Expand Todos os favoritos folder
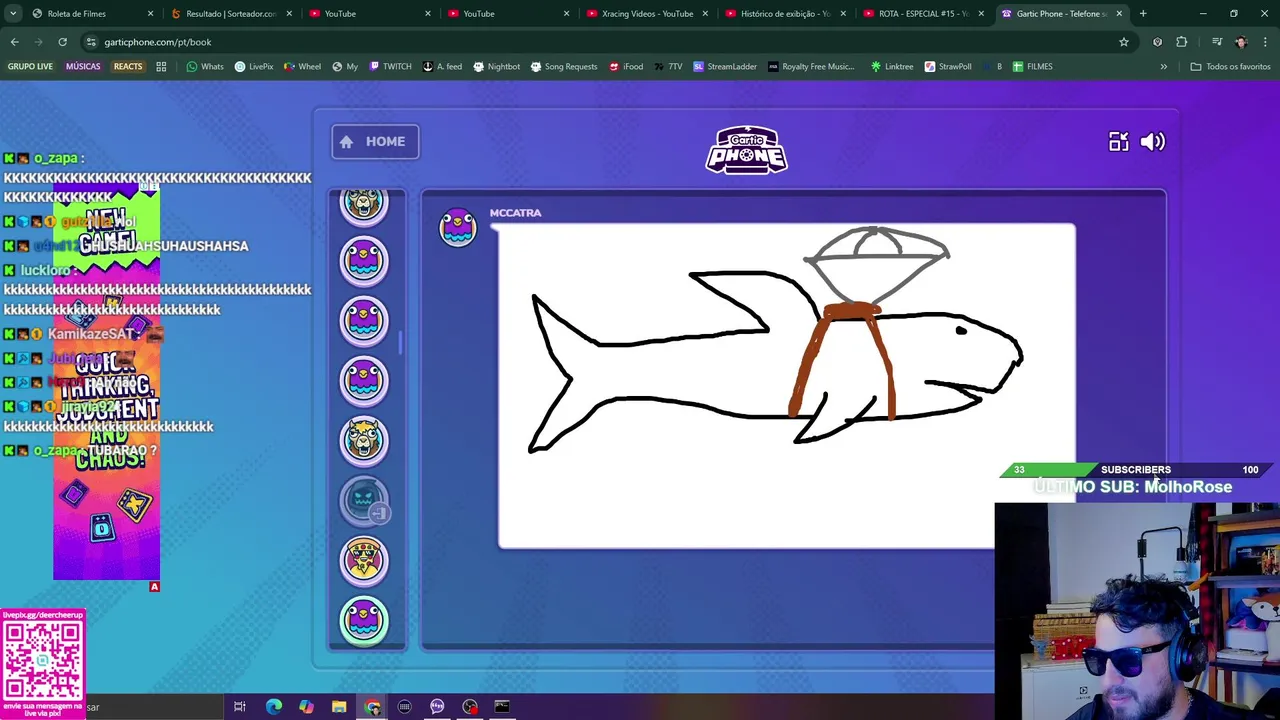Viewport: 1280px width, 720px height. [1230, 67]
